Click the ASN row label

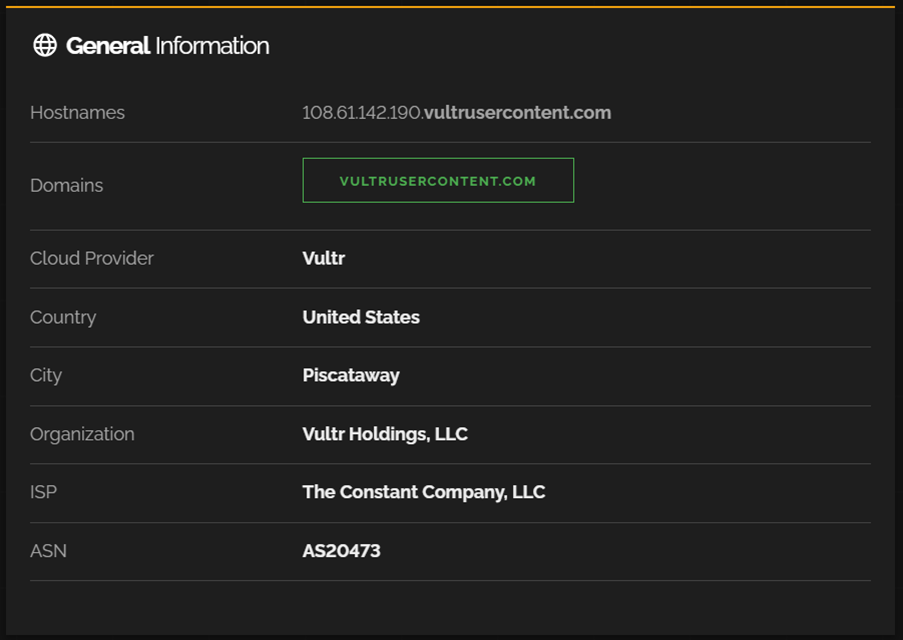click(x=48, y=551)
